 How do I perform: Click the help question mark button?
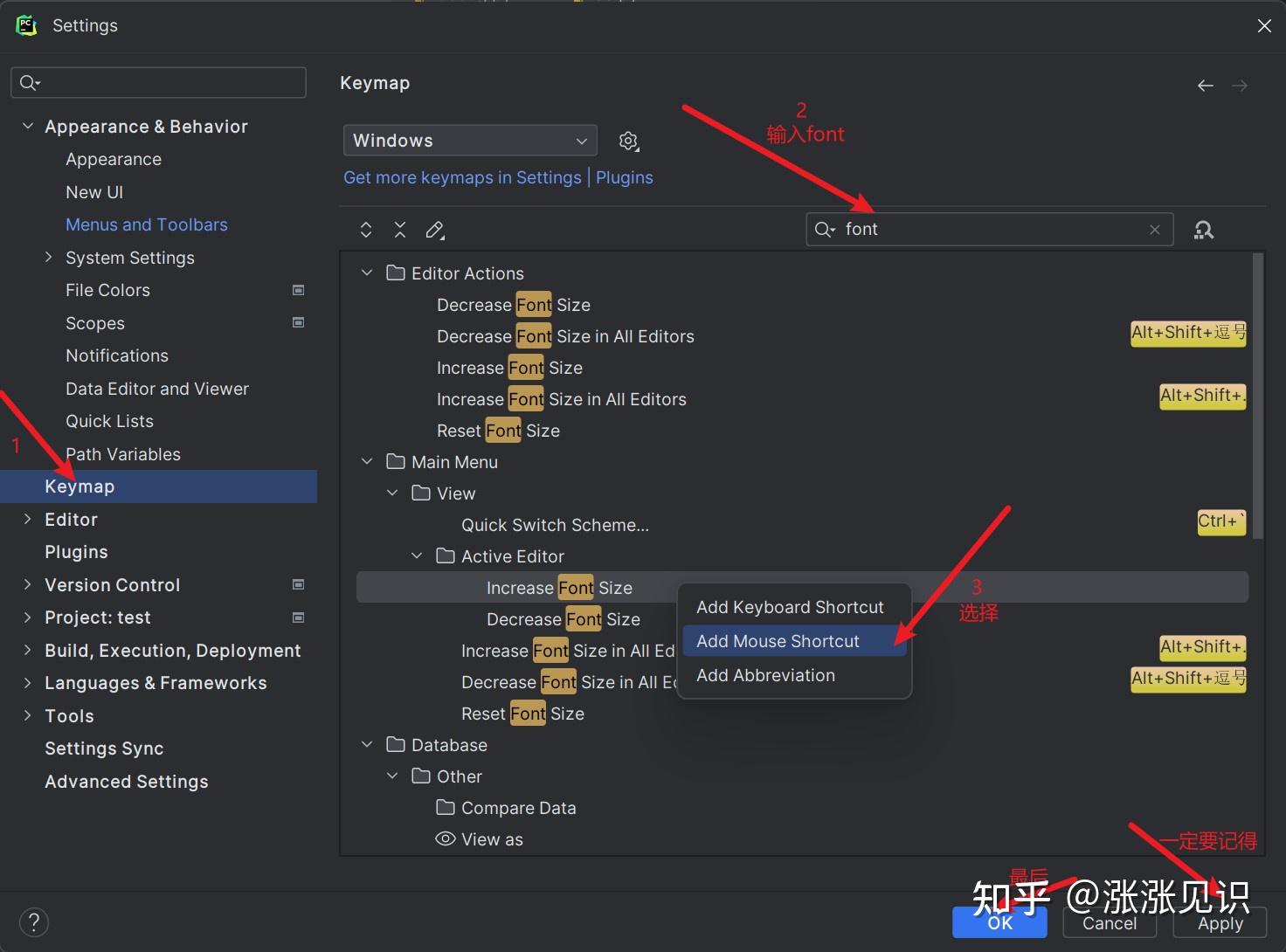tap(33, 921)
